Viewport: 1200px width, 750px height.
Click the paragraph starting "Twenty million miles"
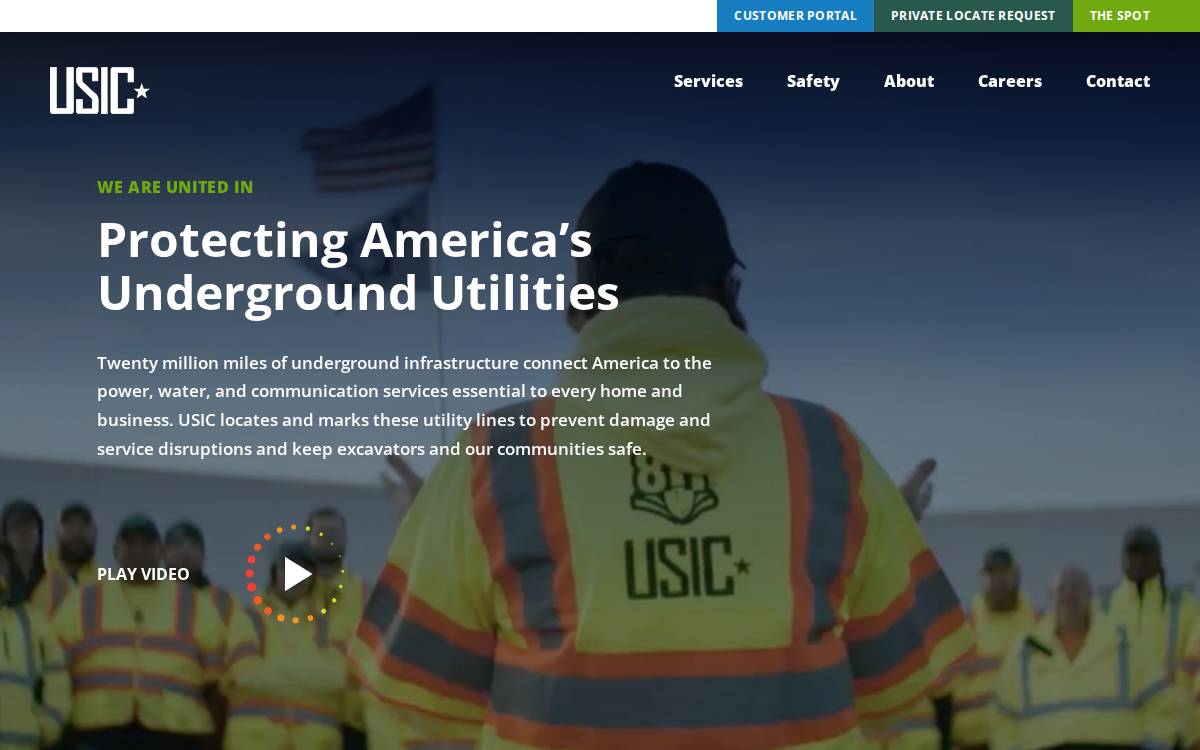[x=405, y=406]
